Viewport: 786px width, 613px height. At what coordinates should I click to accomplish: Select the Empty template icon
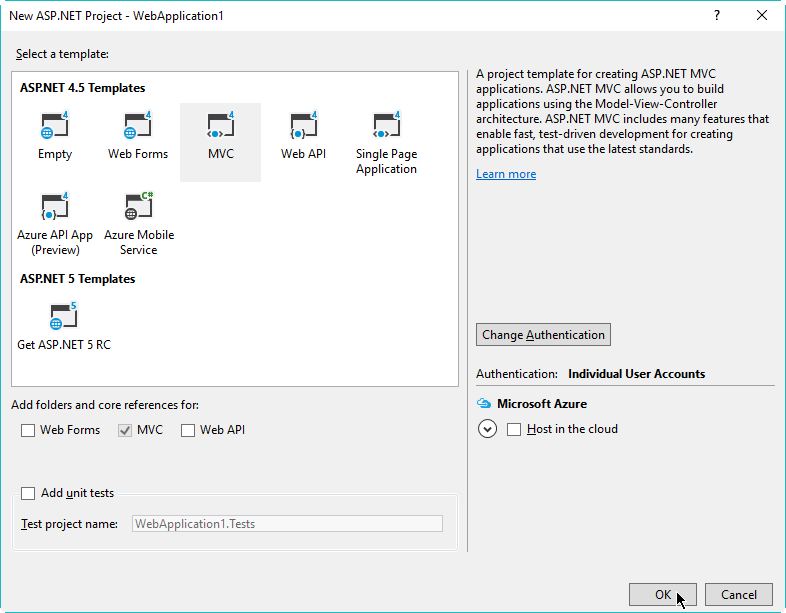click(x=55, y=125)
